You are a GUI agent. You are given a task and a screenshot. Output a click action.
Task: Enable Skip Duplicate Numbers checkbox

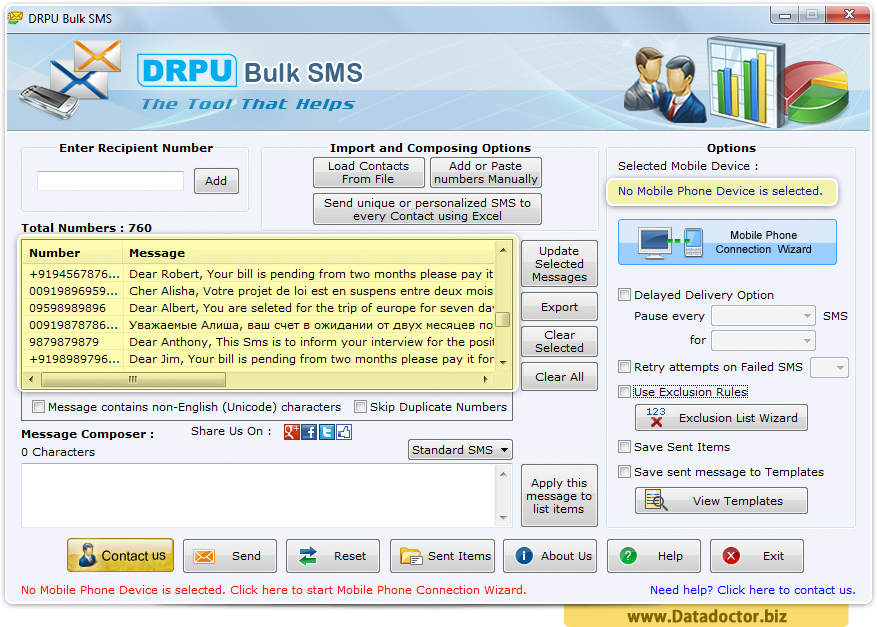click(360, 407)
